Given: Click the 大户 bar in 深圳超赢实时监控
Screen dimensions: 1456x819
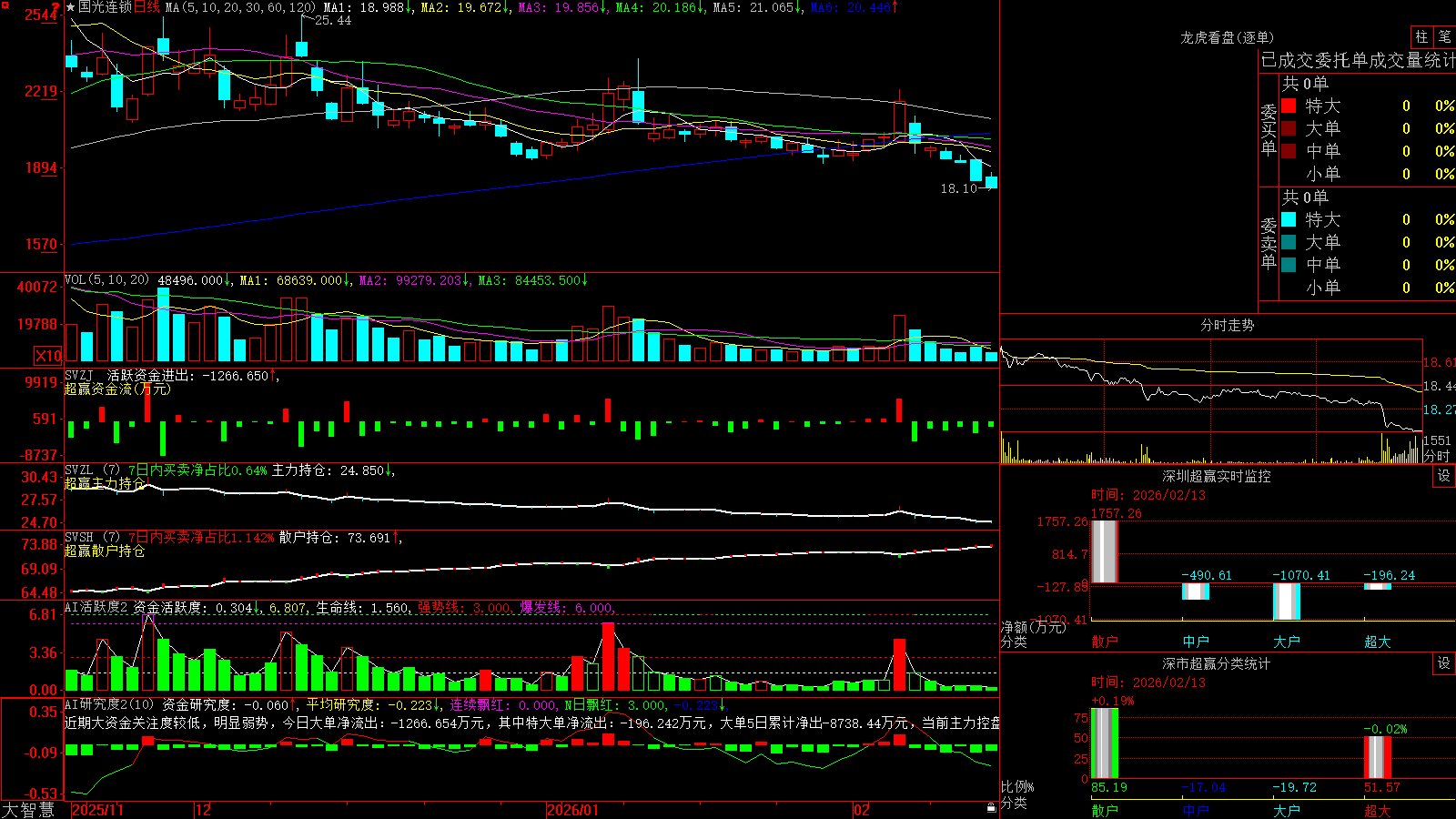Looking at the screenshot, I should pyautogui.click(x=1287, y=601).
